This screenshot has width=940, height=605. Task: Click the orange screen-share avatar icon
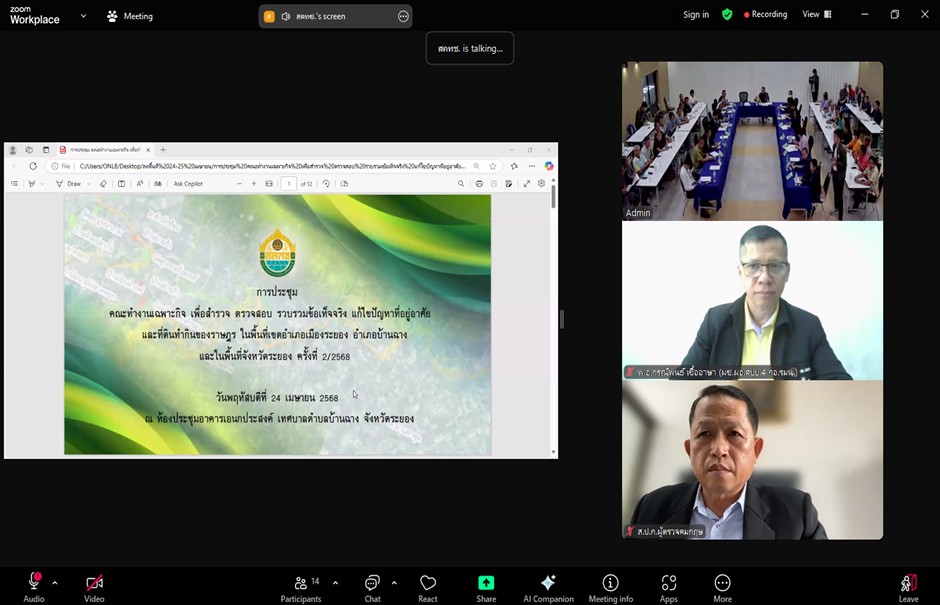pos(269,17)
